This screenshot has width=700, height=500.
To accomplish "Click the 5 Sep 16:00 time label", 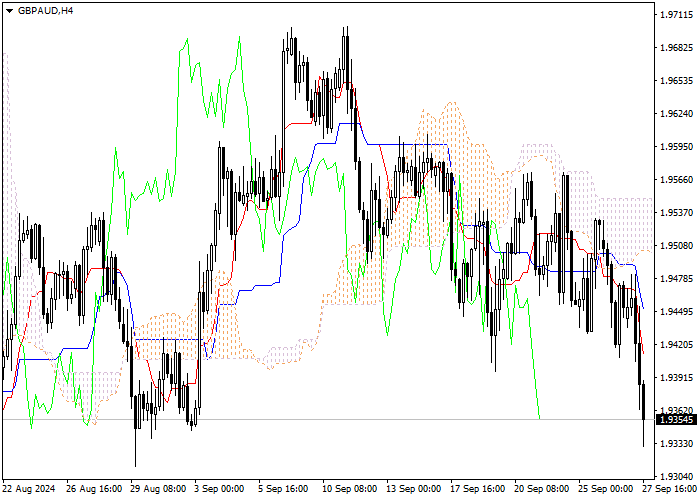I will (x=283, y=489).
